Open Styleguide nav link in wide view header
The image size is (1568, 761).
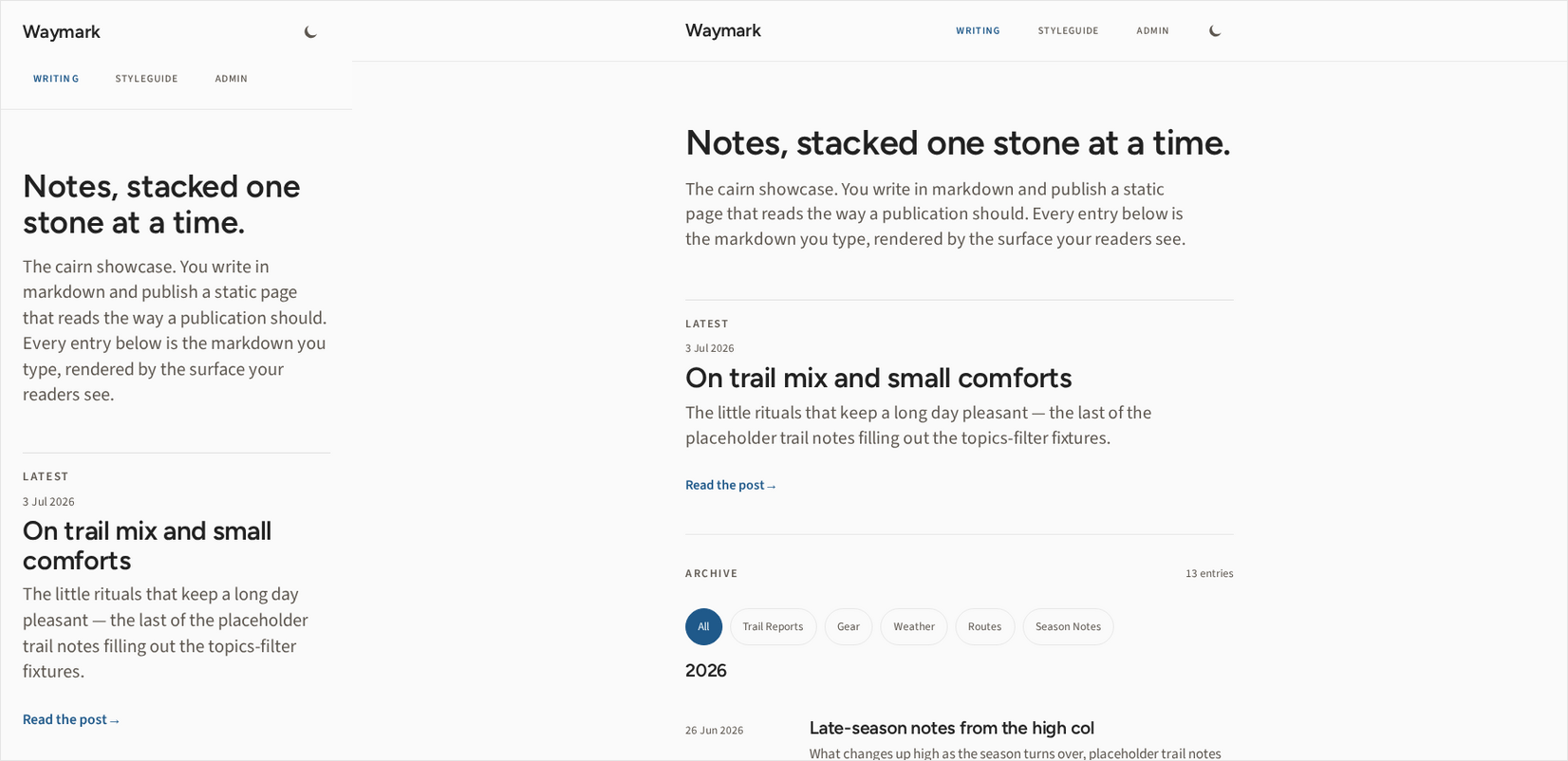(x=1068, y=31)
